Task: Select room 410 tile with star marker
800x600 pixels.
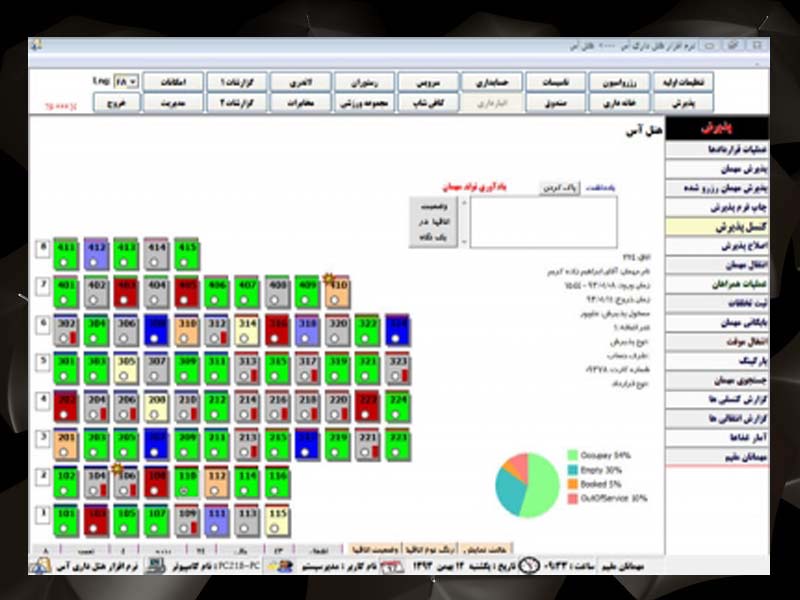Action: click(339, 291)
